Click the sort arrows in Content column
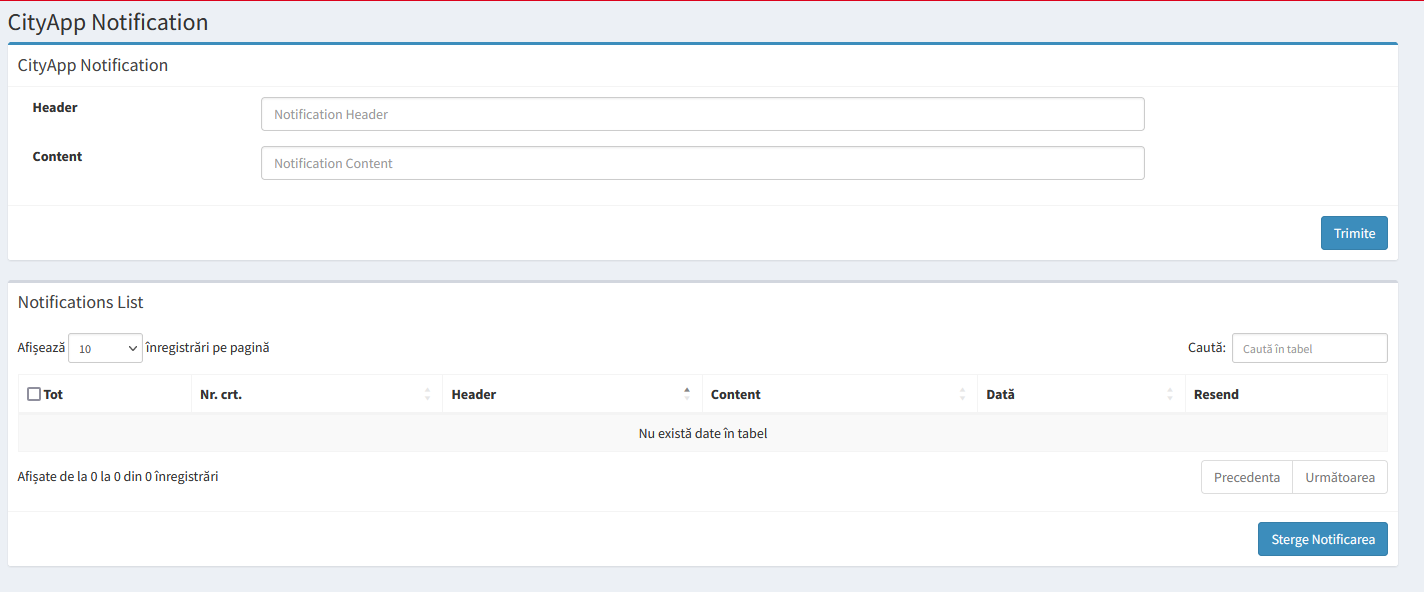The image size is (1424, 592). 962,394
